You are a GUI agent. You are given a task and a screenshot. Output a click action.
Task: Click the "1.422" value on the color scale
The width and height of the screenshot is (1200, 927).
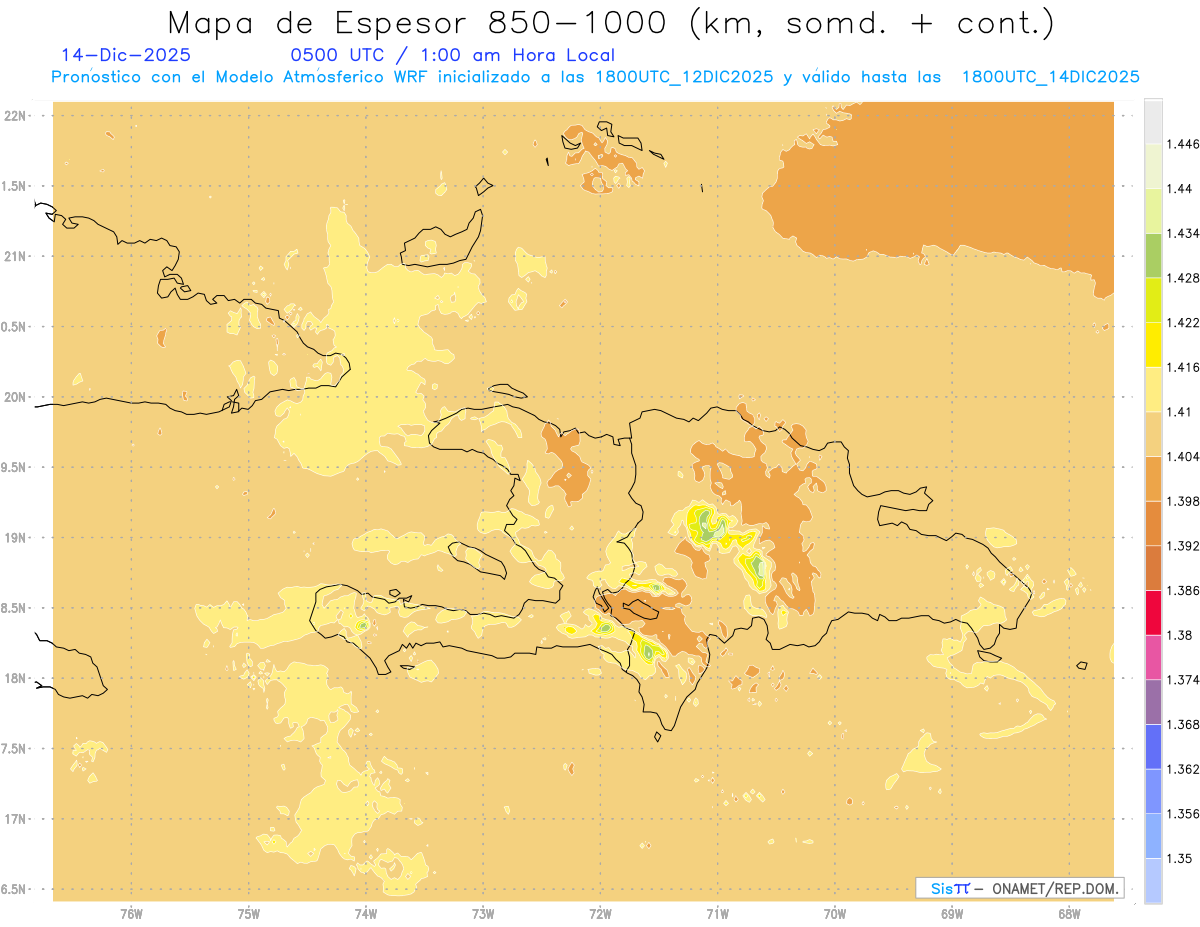point(1183,322)
